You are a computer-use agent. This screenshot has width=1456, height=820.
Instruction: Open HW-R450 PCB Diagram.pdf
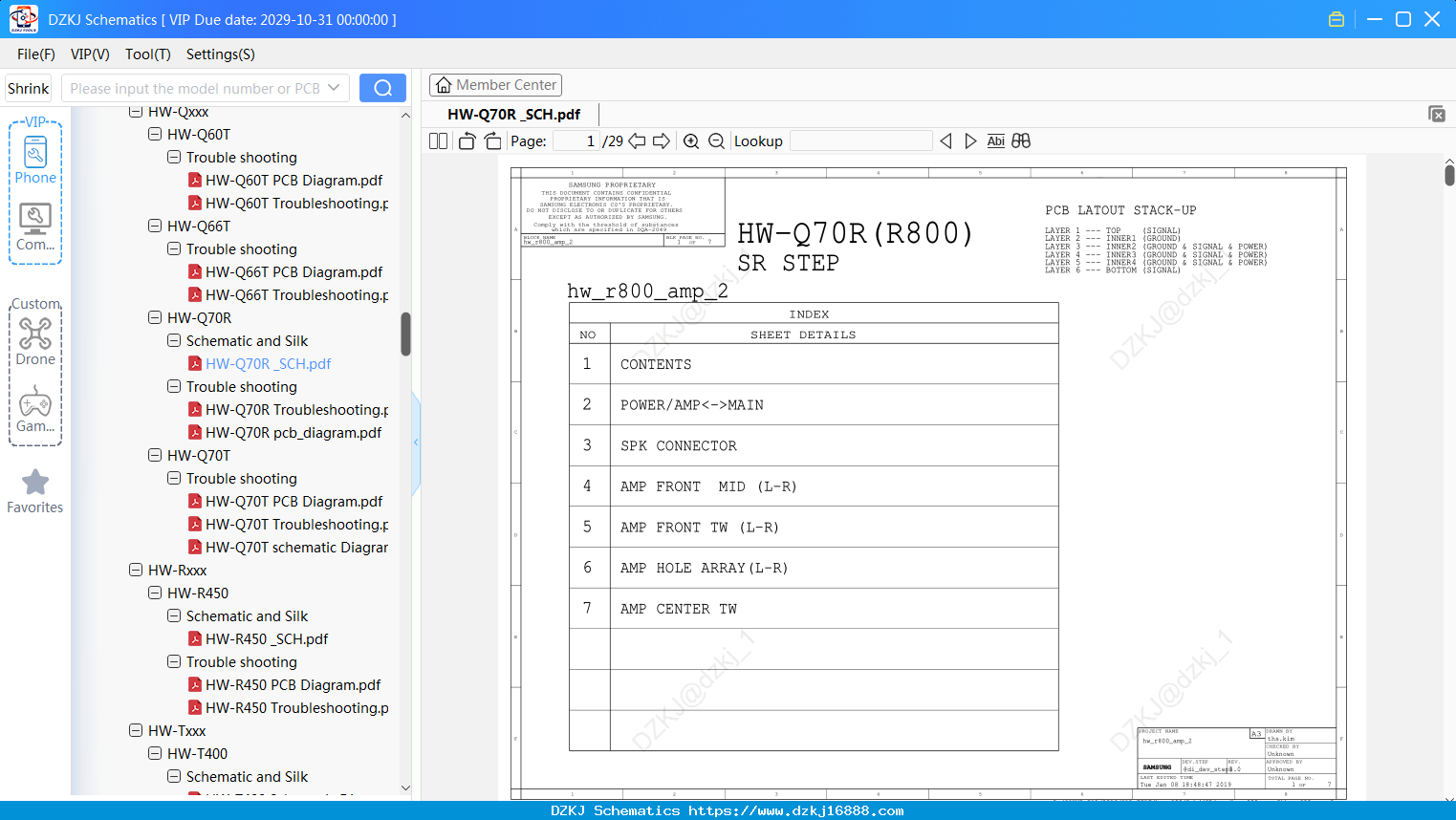(284, 685)
